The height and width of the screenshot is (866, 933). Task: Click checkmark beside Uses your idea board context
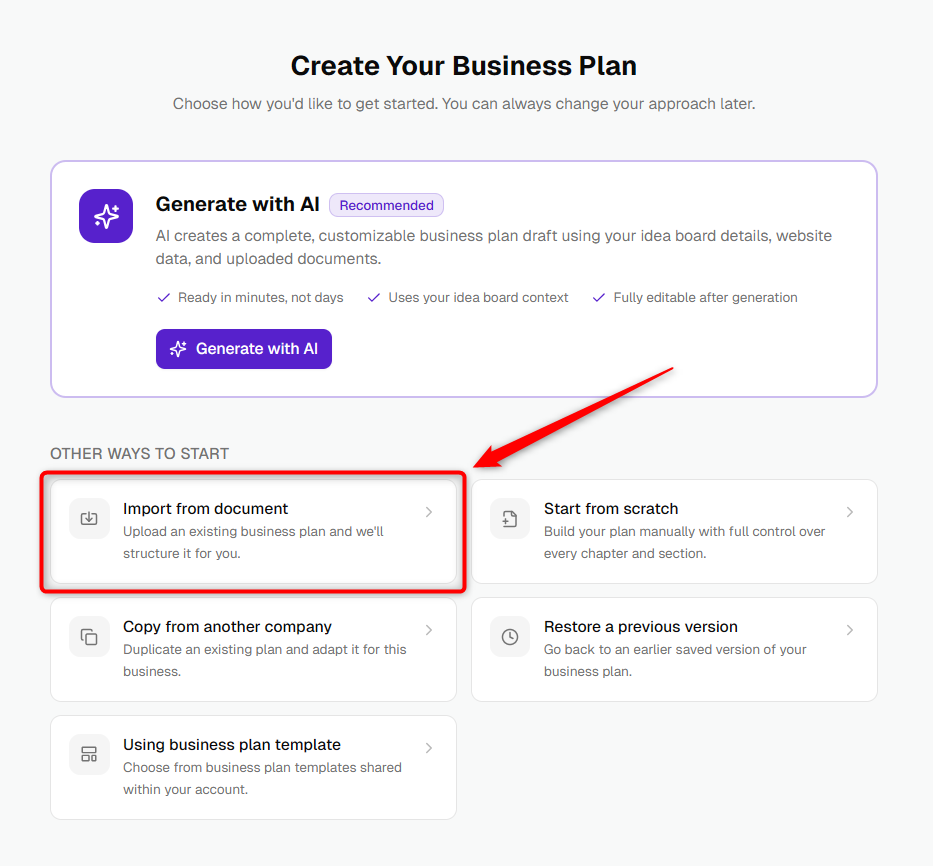click(374, 298)
